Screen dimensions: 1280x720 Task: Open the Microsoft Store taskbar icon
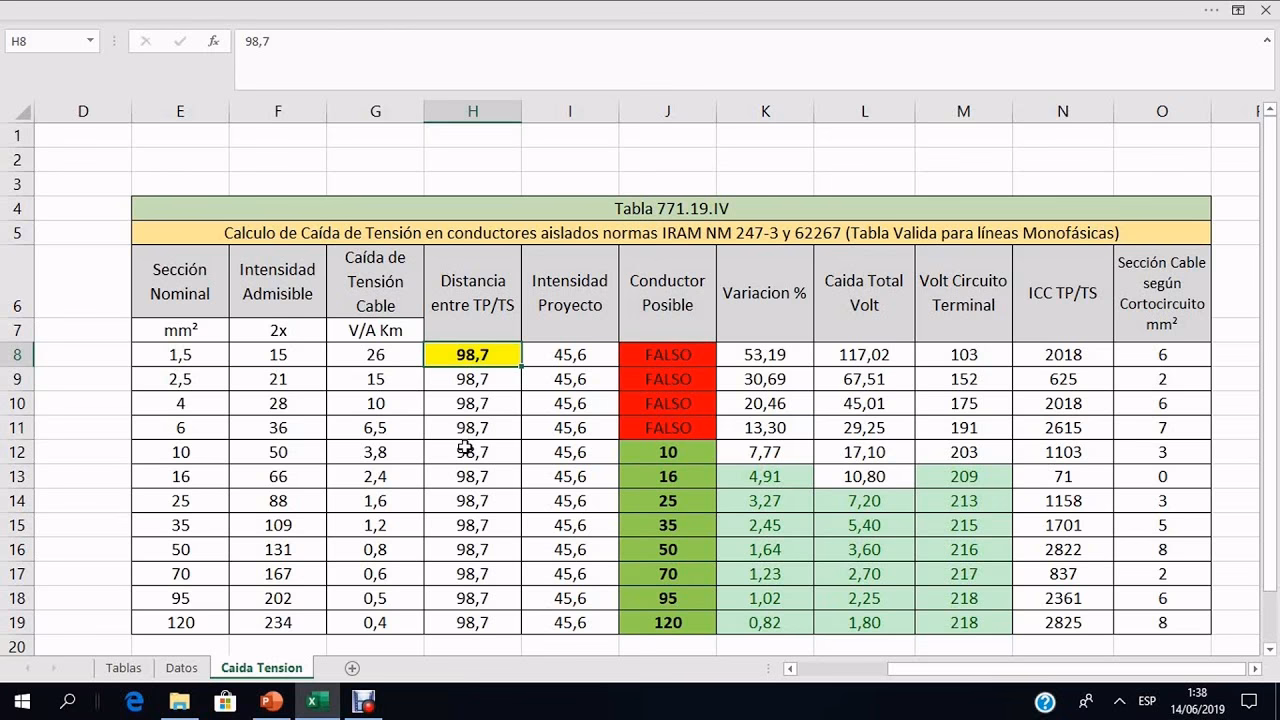225,702
